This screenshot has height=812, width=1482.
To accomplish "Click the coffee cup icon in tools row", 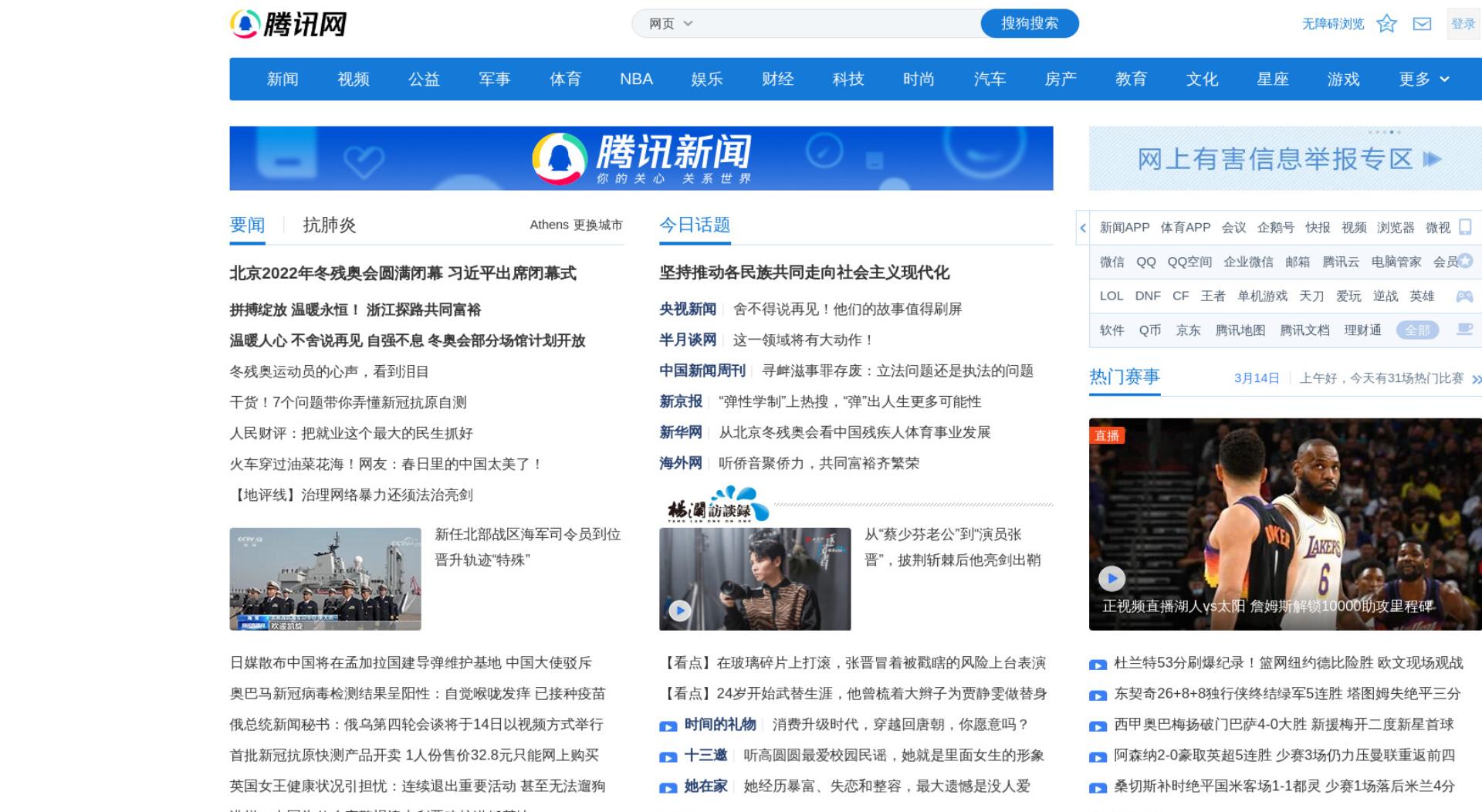I will (1464, 330).
